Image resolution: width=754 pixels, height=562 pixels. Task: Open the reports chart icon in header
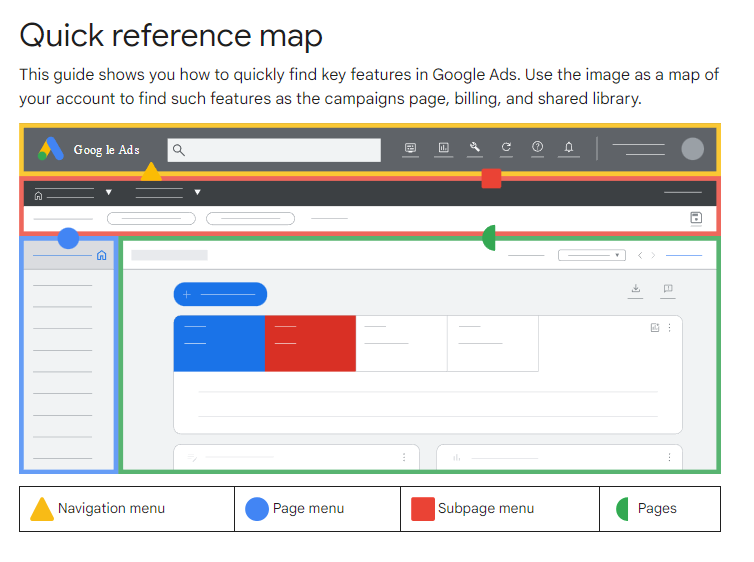click(x=443, y=148)
